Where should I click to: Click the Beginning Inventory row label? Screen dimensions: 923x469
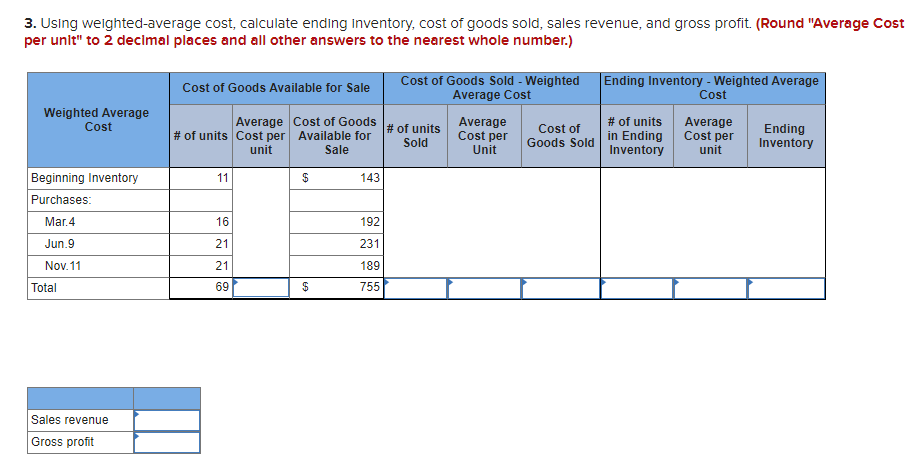84,178
